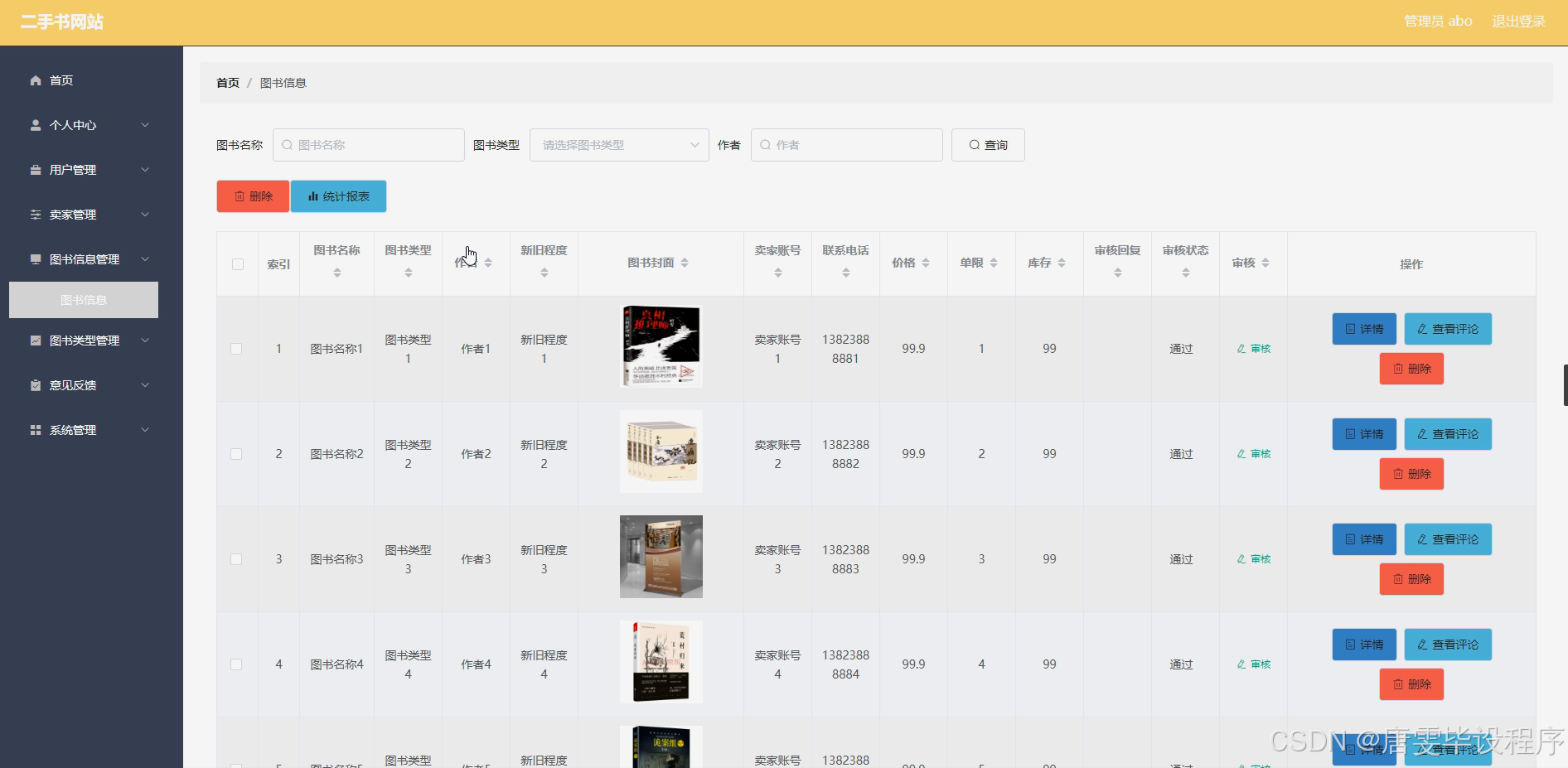Screen dimensions: 1568x768
Task: Delete the 图书名称3 row via 删除
Action: pos(1411,579)
